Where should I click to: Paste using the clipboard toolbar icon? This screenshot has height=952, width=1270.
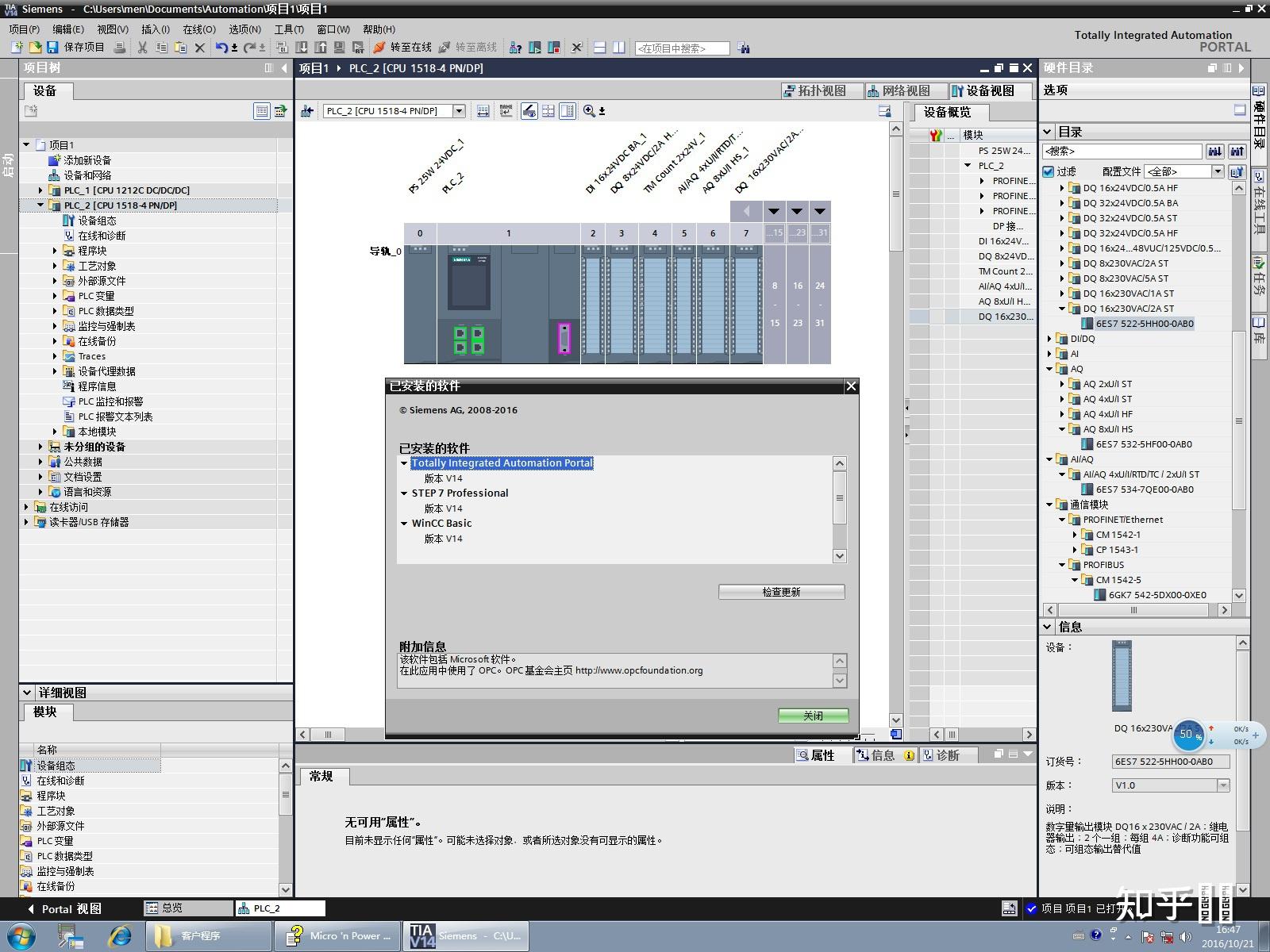(x=180, y=48)
